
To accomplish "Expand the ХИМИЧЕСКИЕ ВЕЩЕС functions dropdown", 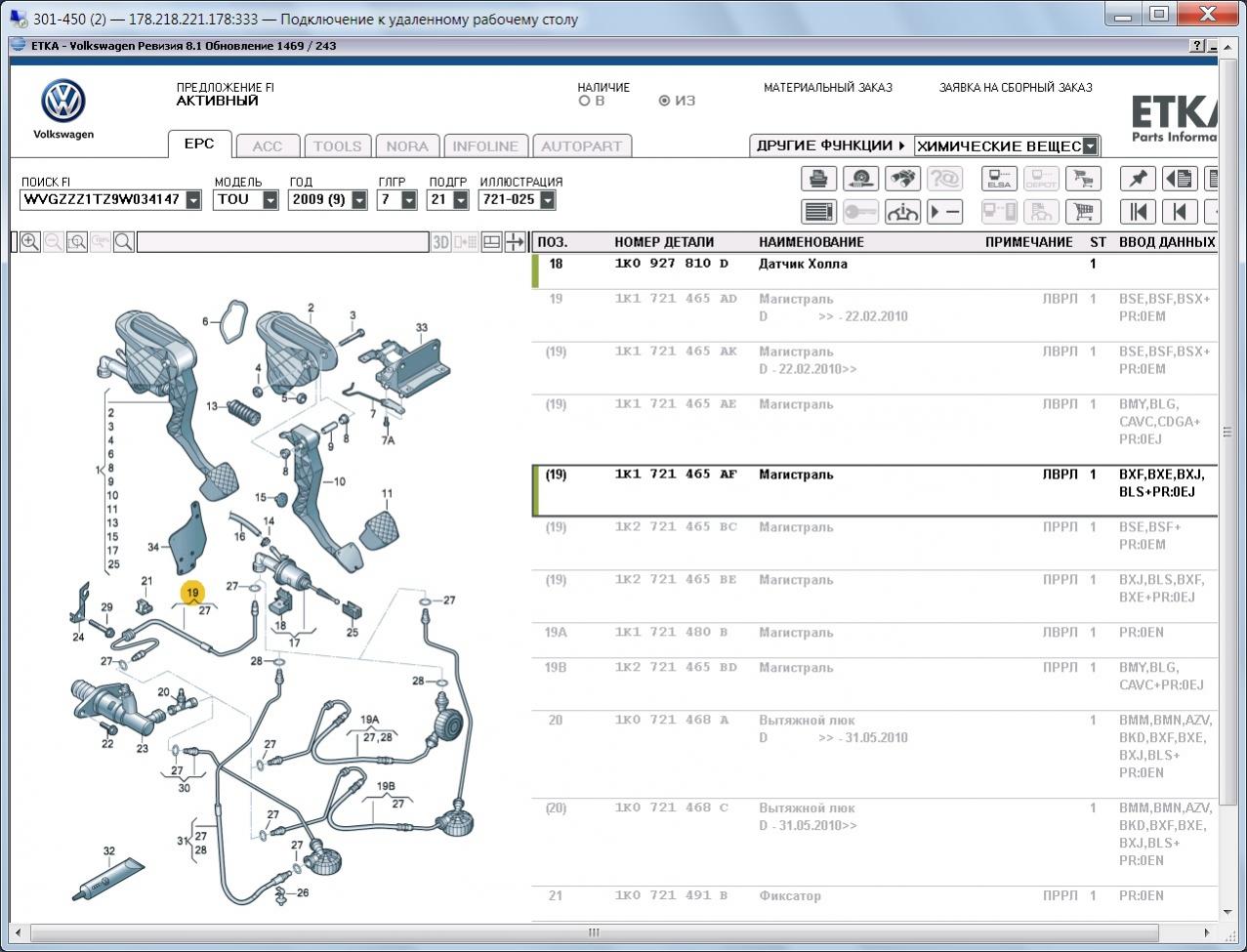I will click(1091, 146).
